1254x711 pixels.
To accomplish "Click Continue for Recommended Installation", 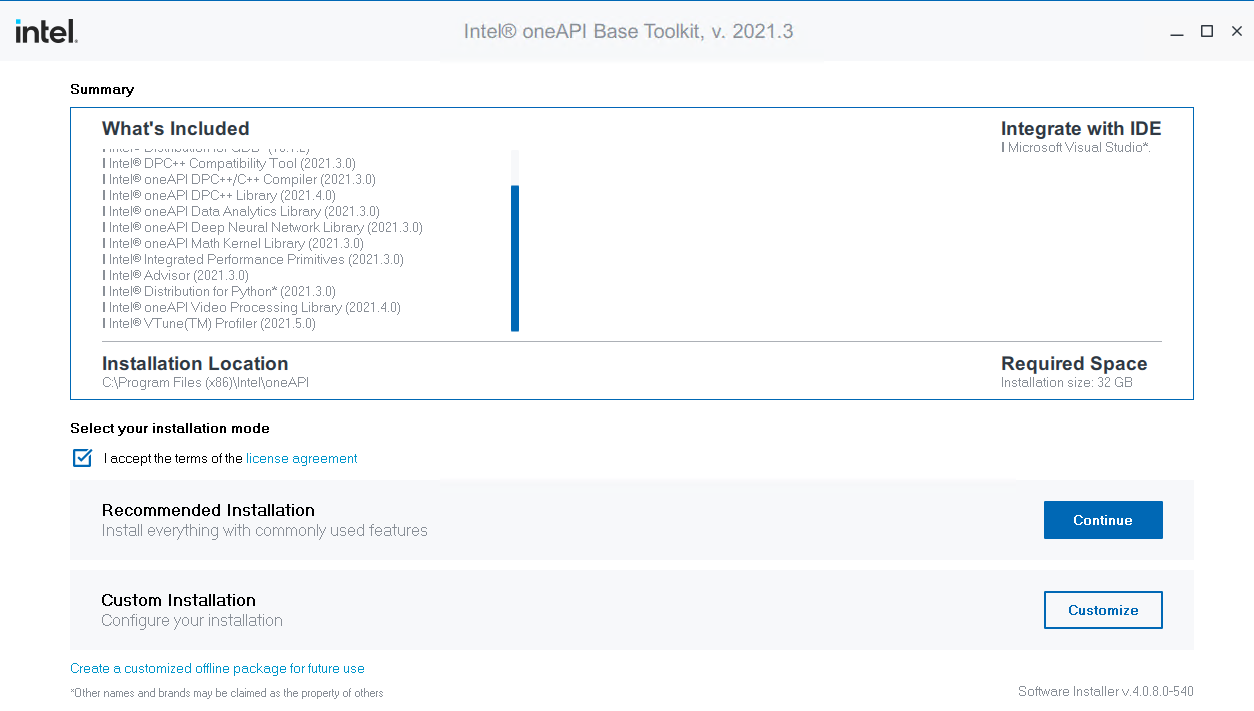I will [x=1103, y=520].
